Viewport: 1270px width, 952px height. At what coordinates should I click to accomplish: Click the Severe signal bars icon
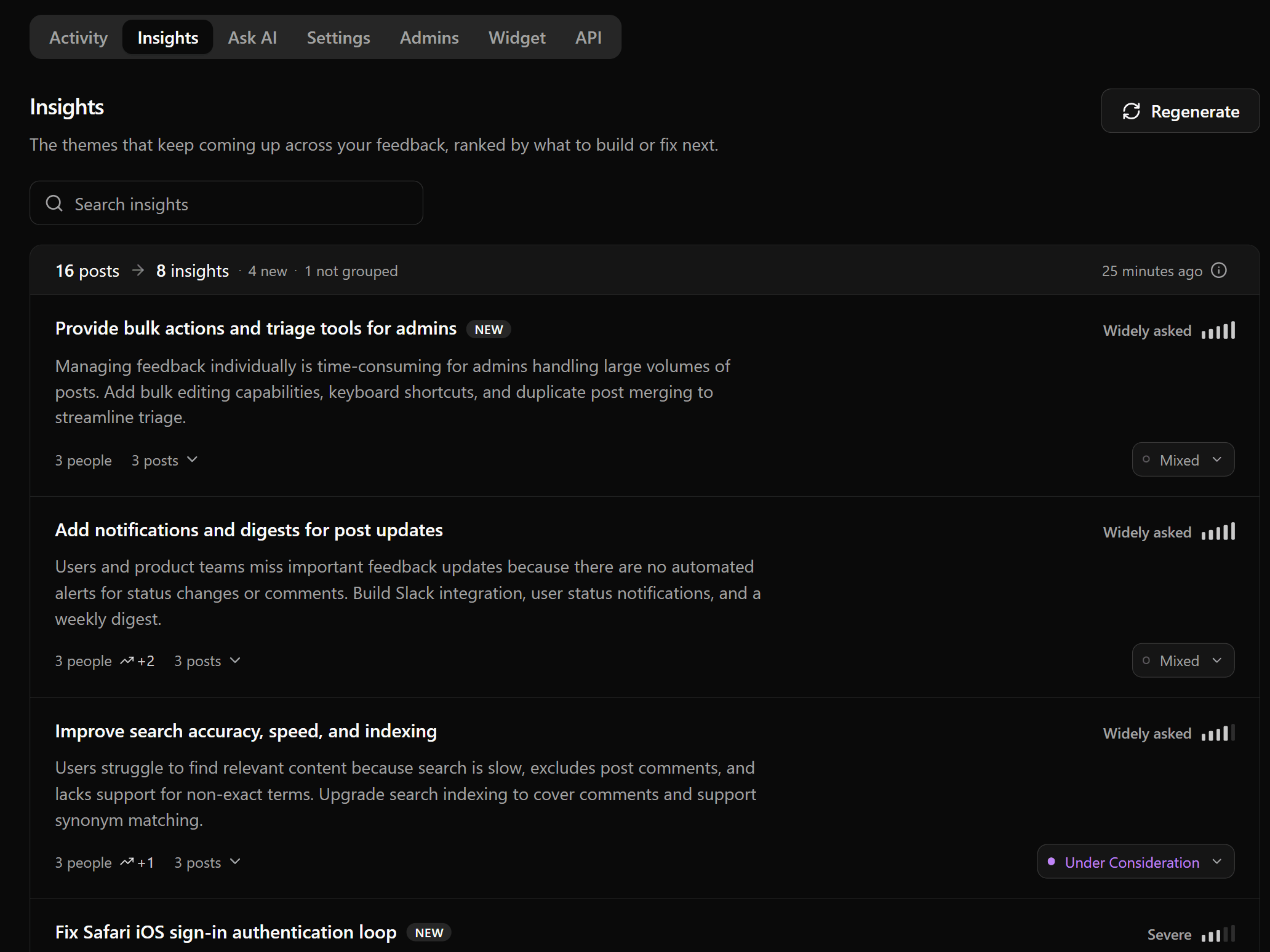click(1218, 934)
